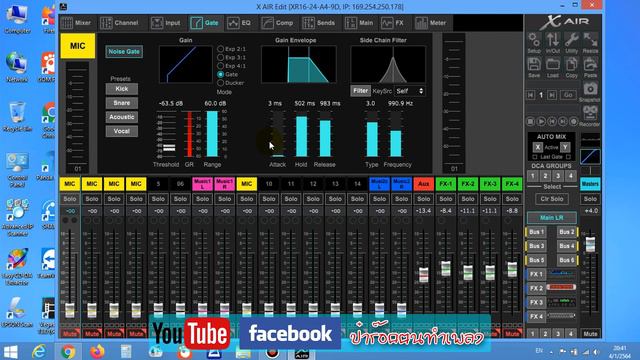Toggle Auto Mix X button
640x360 pixels.
[x=538, y=147]
